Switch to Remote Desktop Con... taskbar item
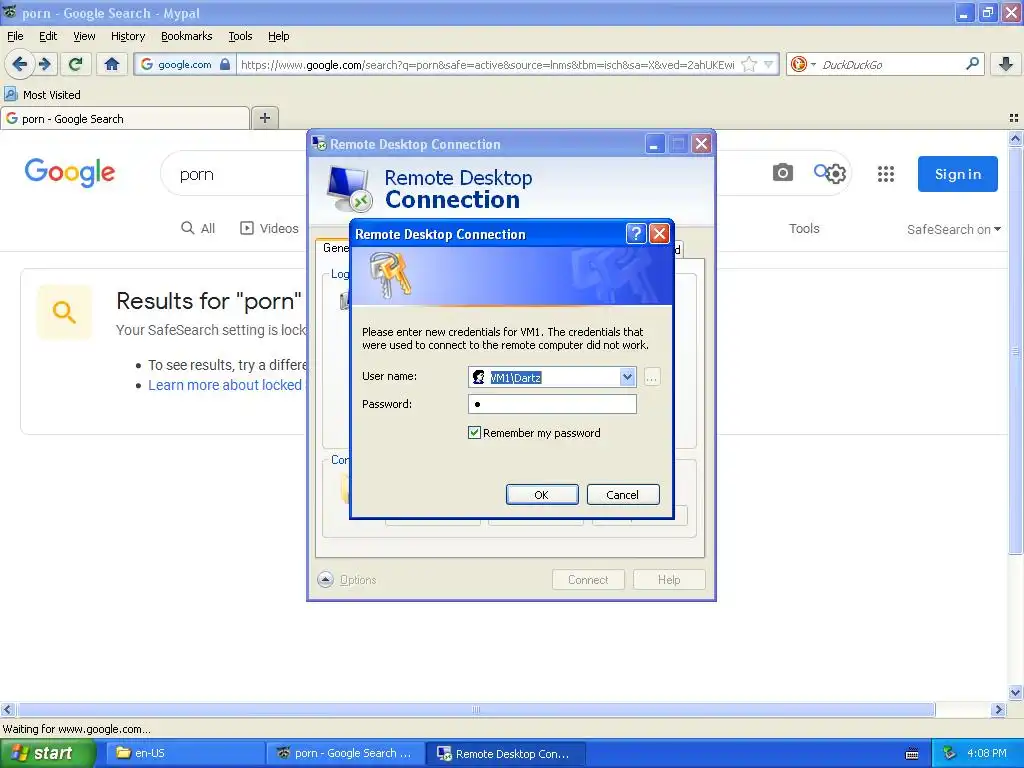The width and height of the screenshot is (1024, 768). 505,753
